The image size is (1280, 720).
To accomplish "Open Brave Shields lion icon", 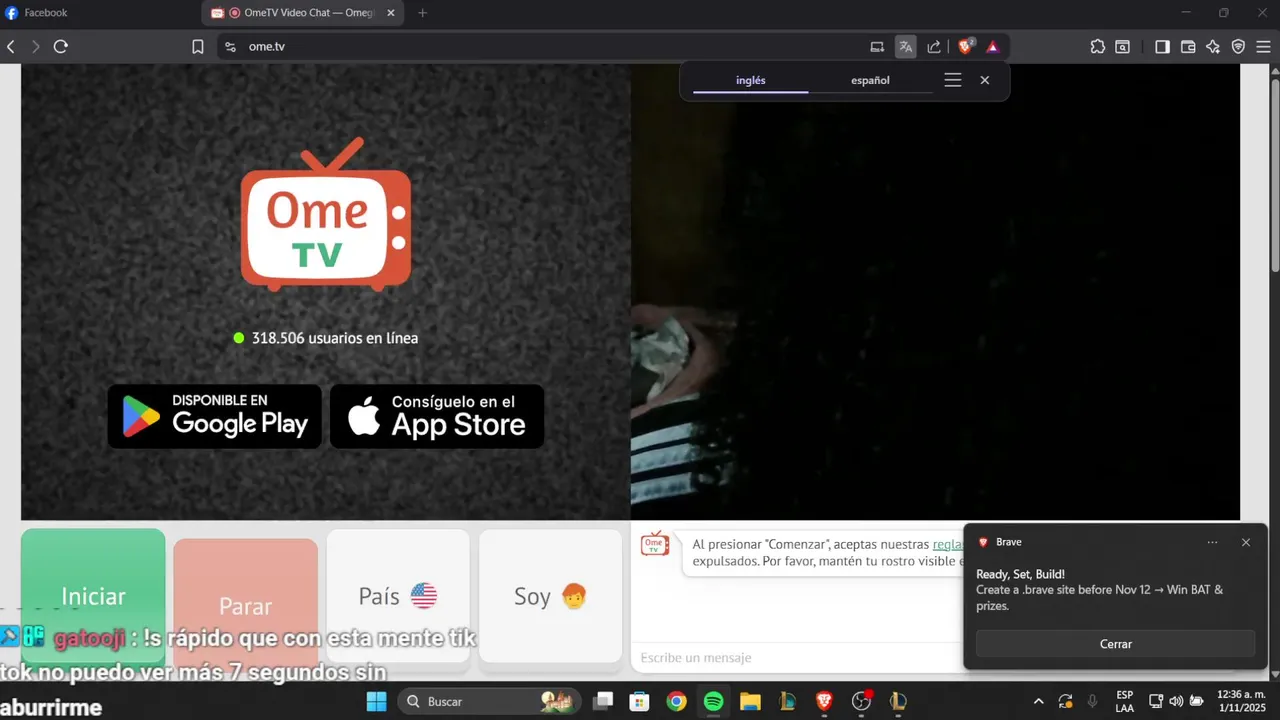I will 966,46.
